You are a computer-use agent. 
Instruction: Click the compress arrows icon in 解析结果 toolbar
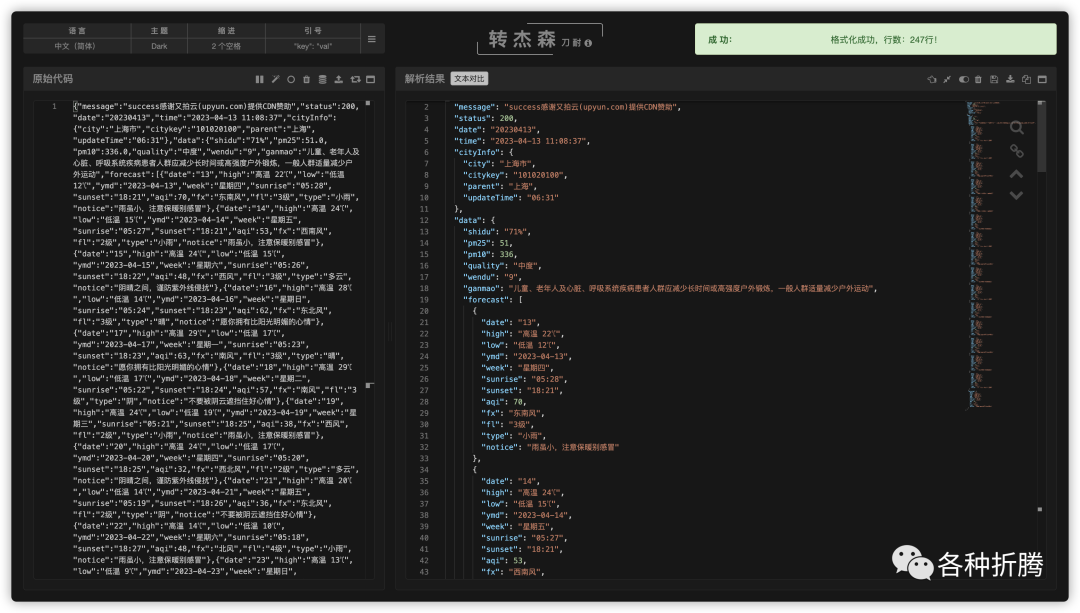pos(947,79)
